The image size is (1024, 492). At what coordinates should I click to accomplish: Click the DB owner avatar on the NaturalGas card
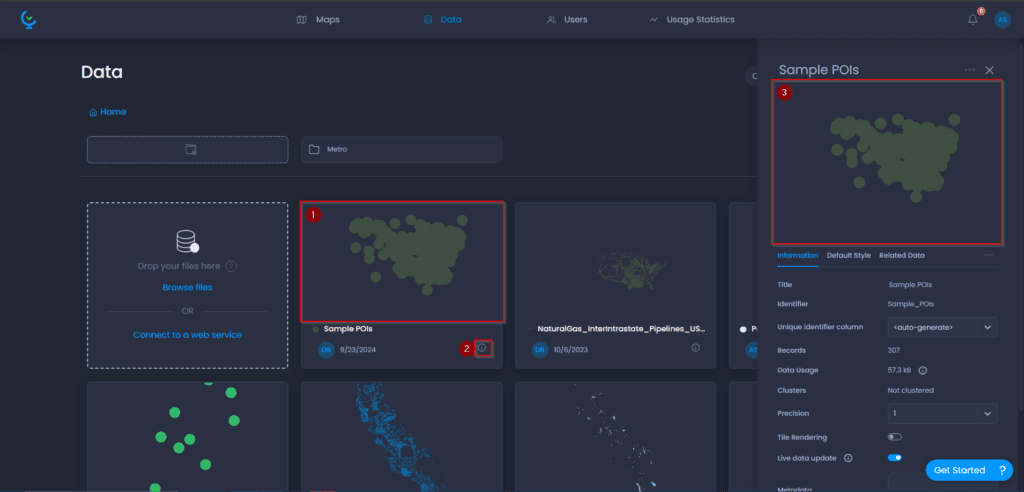pos(540,350)
